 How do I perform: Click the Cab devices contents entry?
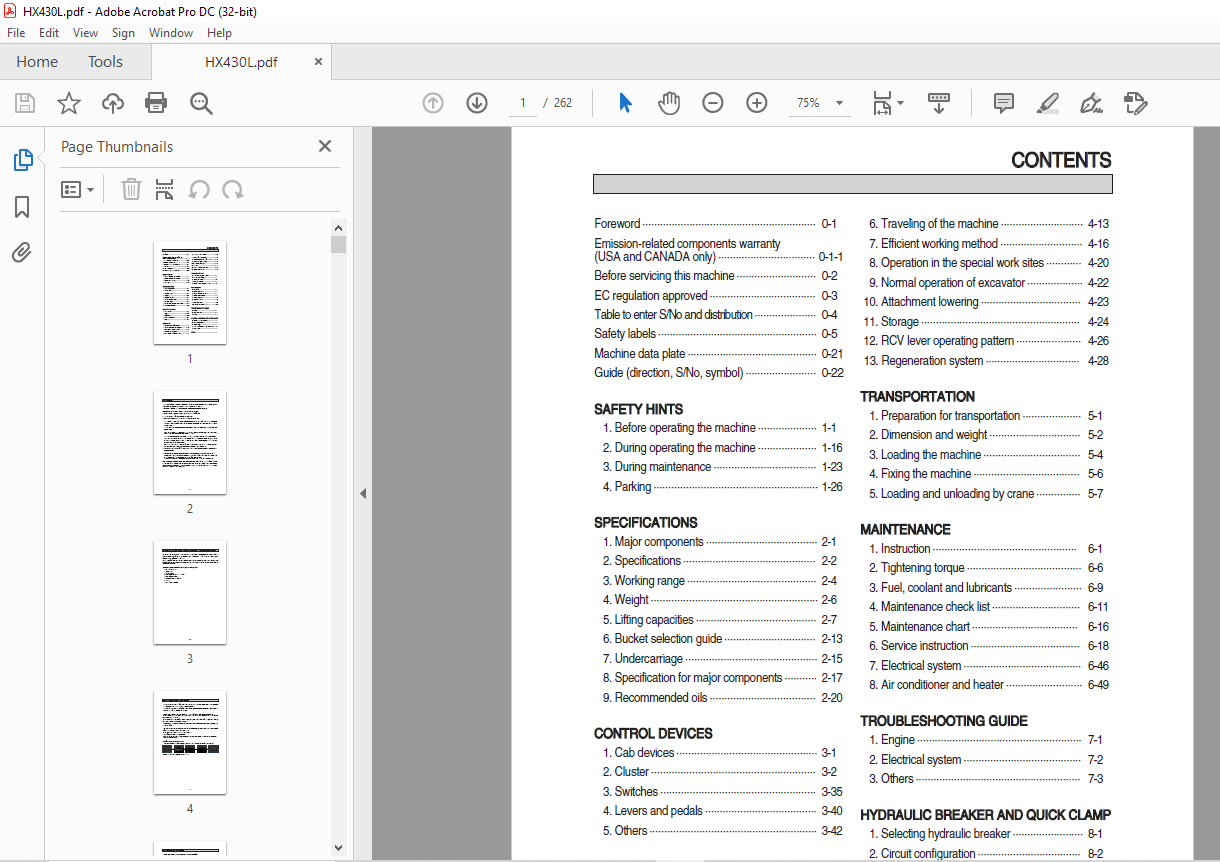(719, 753)
